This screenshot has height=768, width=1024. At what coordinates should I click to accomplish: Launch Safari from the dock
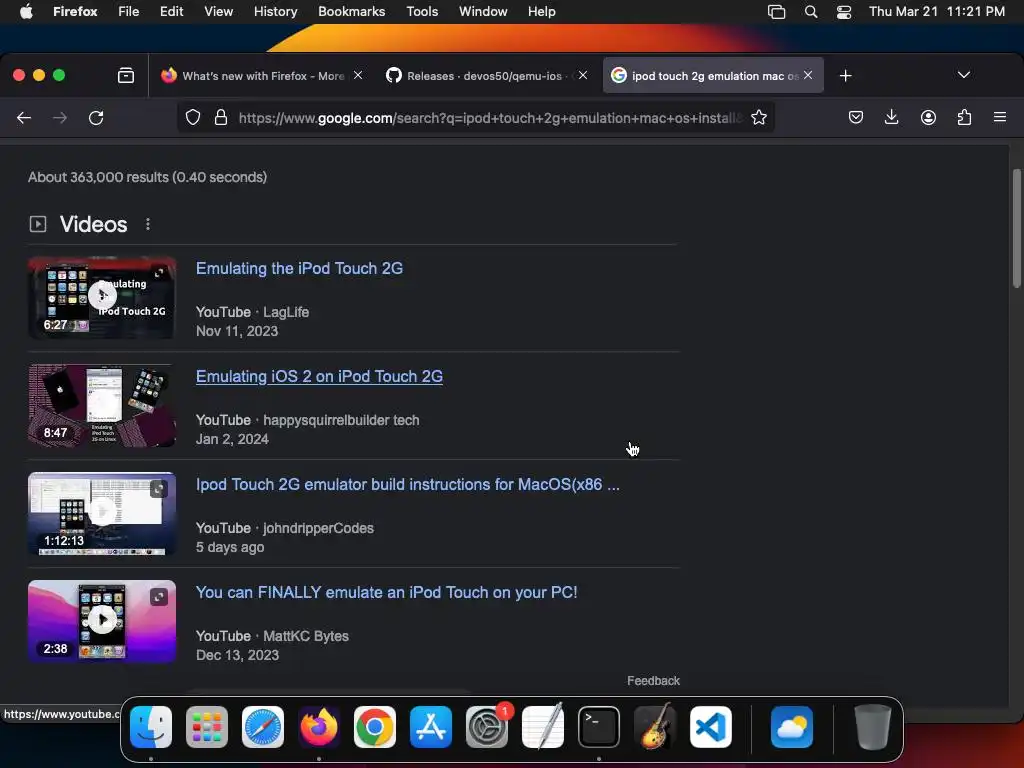(263, 727)
